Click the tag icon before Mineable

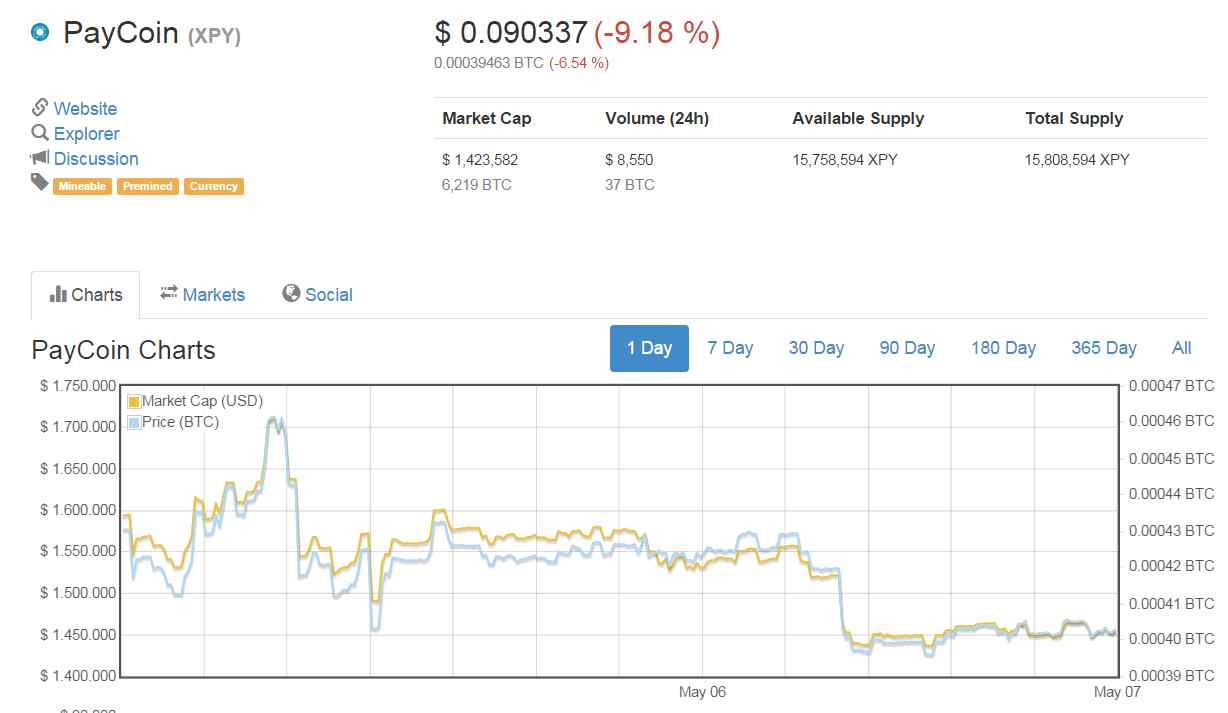[40, 182]
